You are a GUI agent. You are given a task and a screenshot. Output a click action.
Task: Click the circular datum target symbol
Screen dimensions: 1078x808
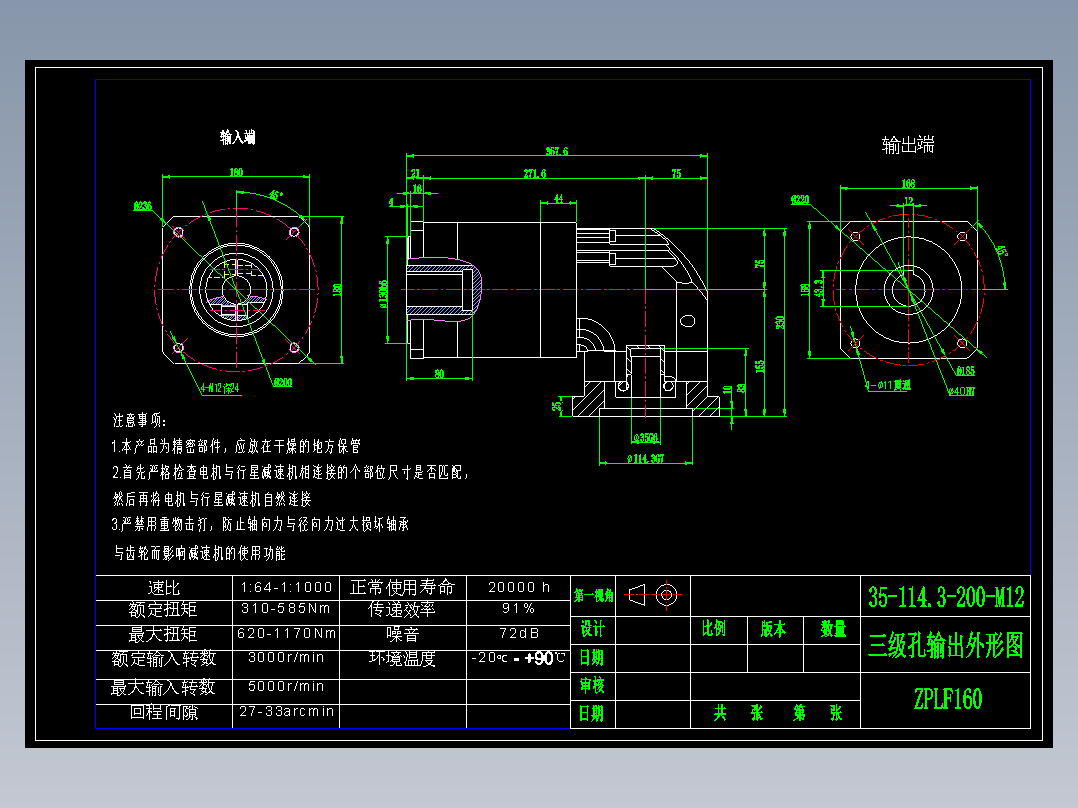[x=667, y=595]
